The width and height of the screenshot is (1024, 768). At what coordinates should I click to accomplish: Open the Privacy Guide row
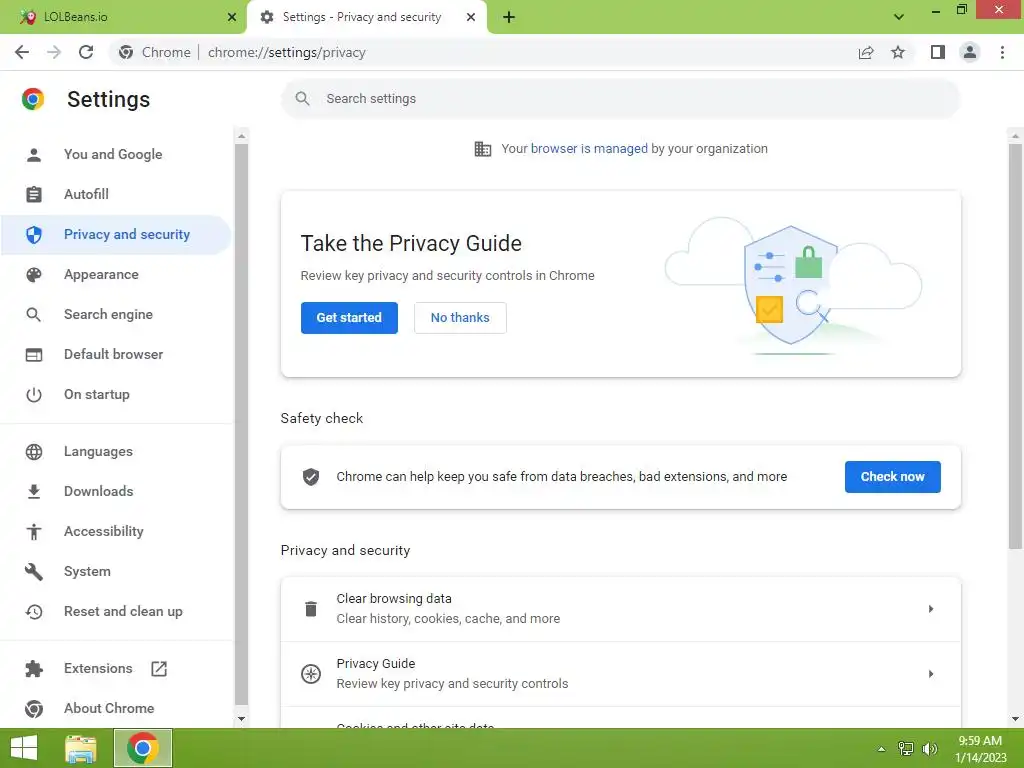pos(620,674)
